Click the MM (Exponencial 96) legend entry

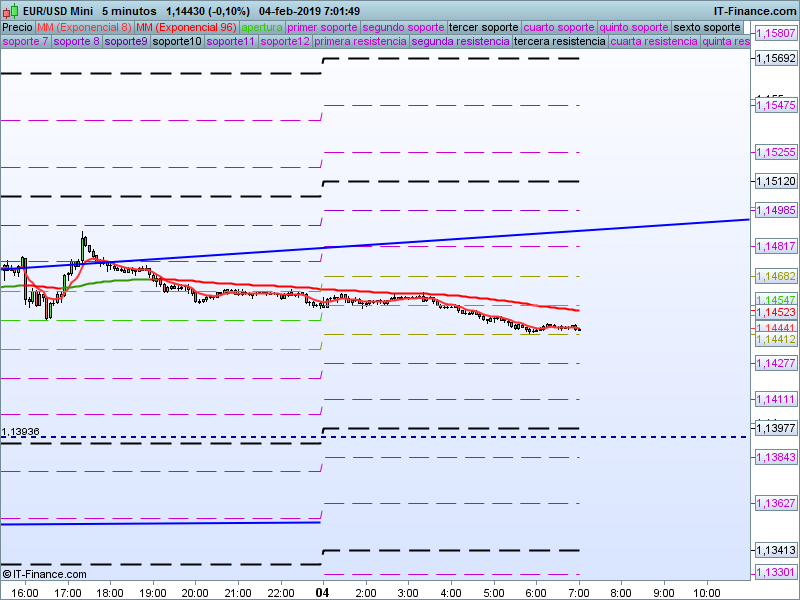click(x=186, y=27)
